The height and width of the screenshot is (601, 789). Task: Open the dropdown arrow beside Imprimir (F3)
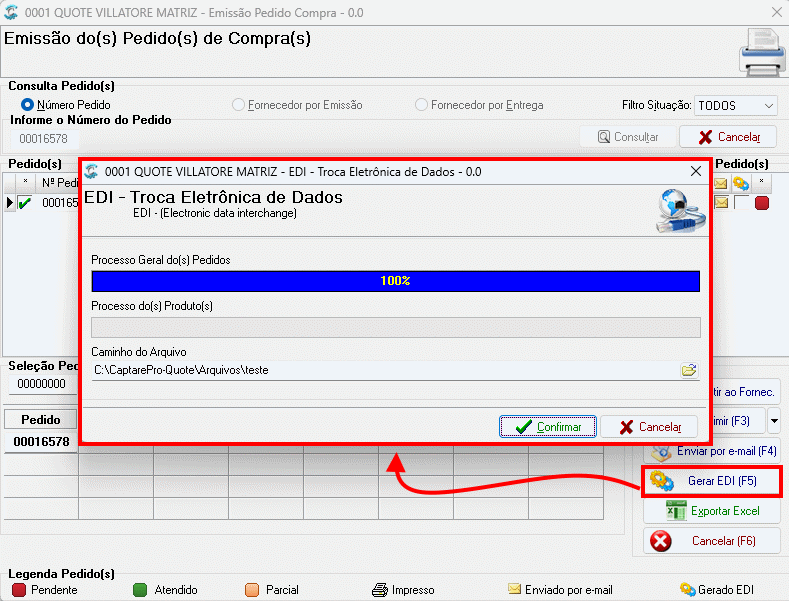point(774,421)
